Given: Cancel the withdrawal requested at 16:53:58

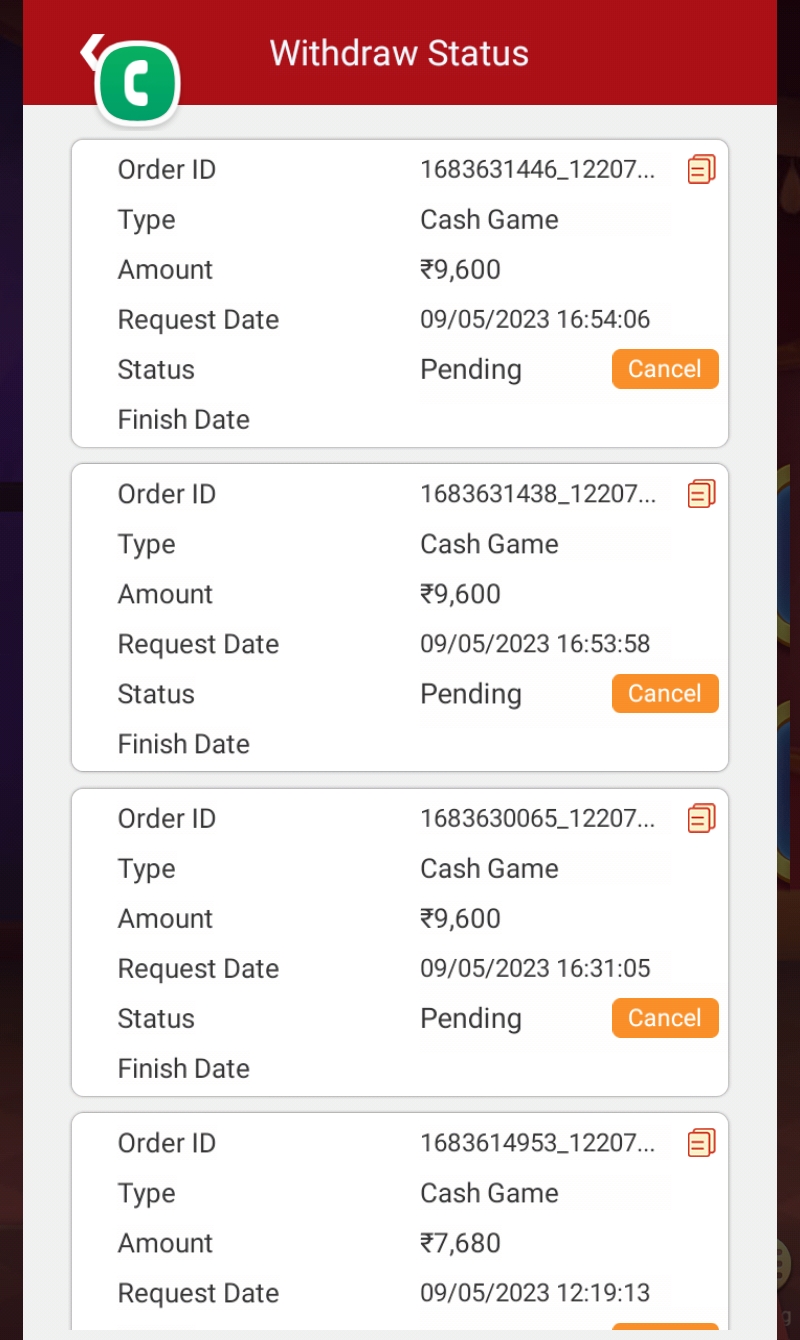Looking at the screenshot, I should click(664, 693).
